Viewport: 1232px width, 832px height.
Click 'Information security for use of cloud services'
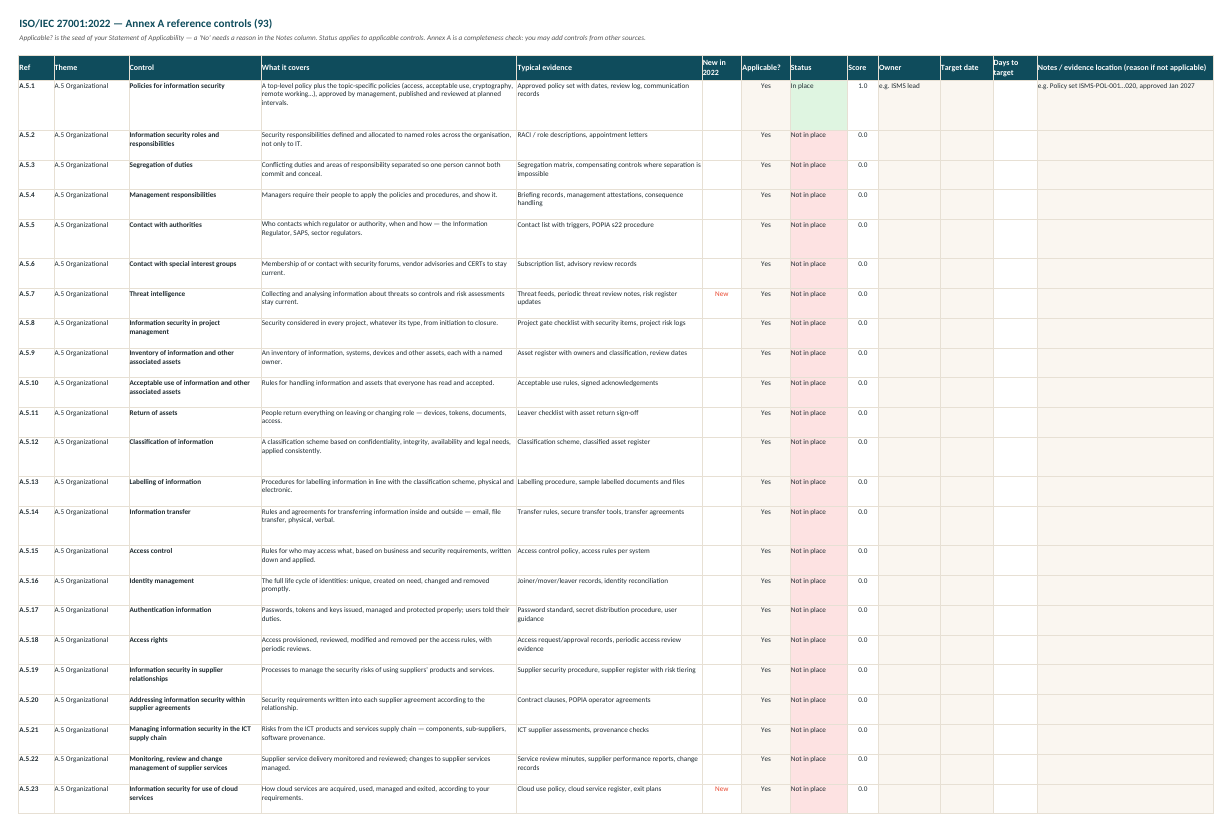(194, 798)
